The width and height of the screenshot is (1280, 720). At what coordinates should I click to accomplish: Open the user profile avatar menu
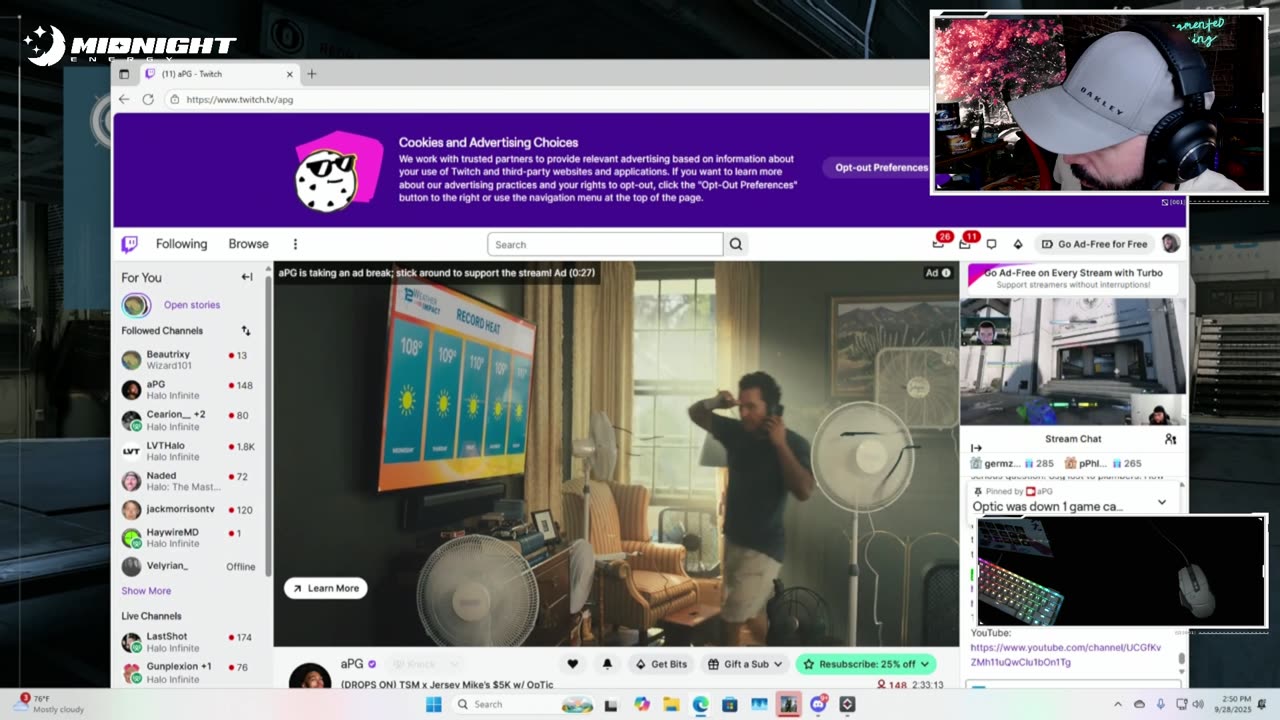1171,243
